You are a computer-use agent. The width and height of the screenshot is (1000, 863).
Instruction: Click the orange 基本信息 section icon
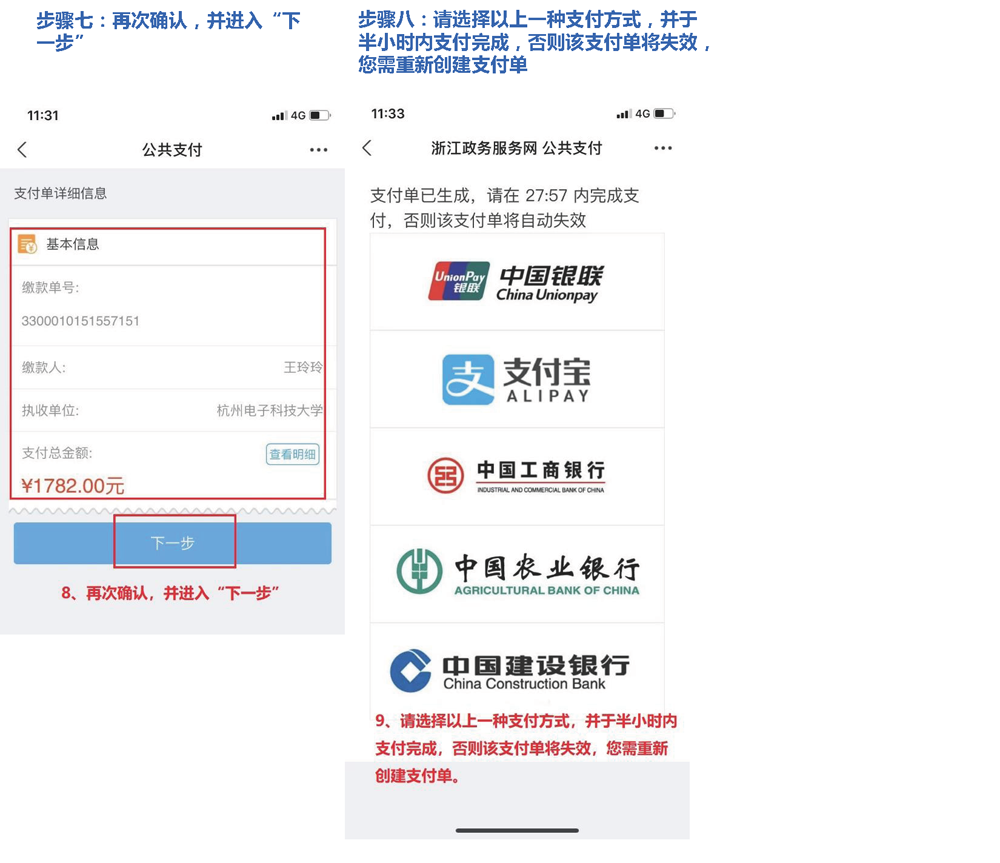(27, 244)
